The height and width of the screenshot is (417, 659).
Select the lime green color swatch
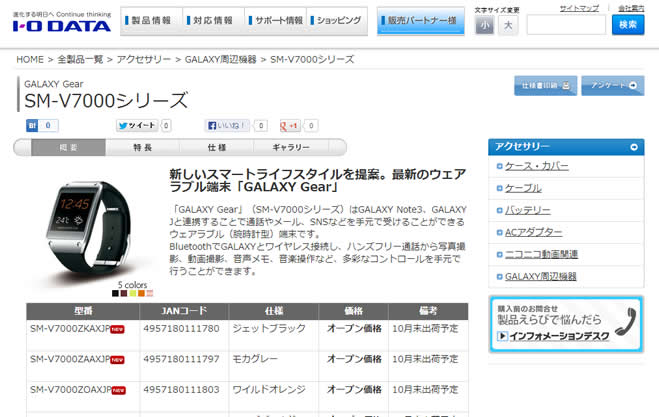[x=133, y=293]
